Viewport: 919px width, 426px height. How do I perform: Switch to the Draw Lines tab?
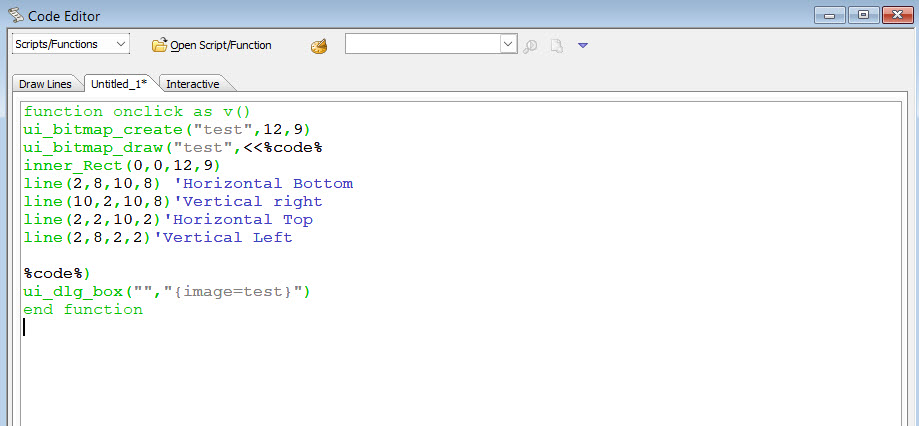point(45,84)
